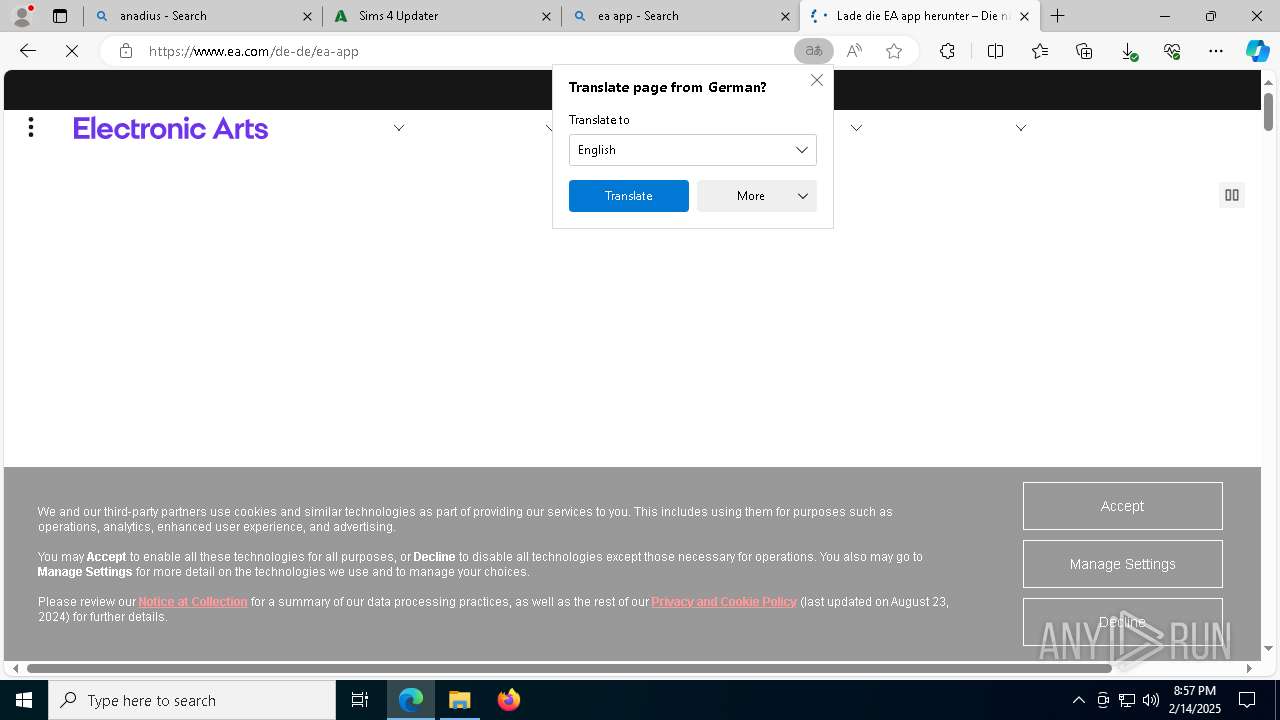Click the horizontal page scrollbar
Image resolution: width=1280 pixels, height=720 pixels.
click(x=569, y=668)
